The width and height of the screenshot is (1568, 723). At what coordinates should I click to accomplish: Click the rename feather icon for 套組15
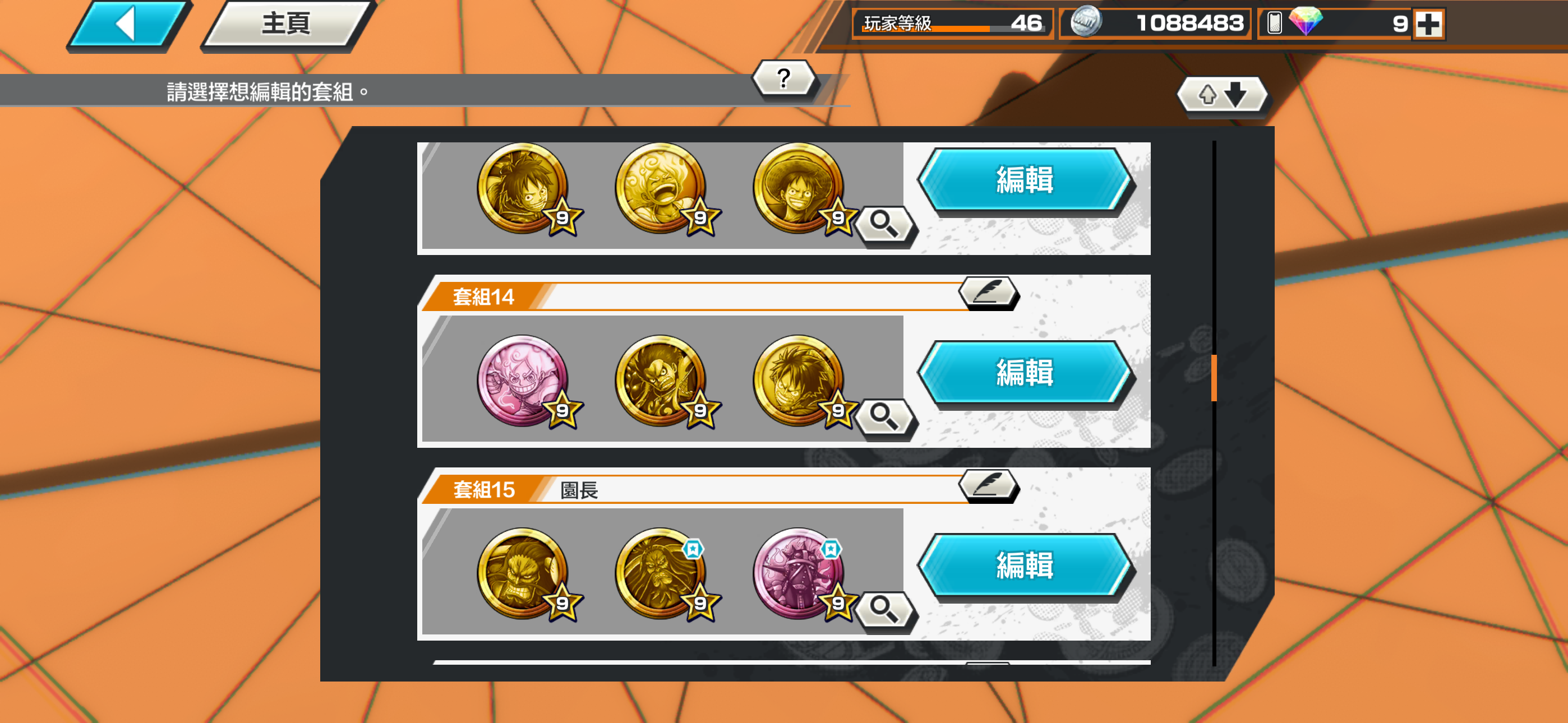coord(989,486)
